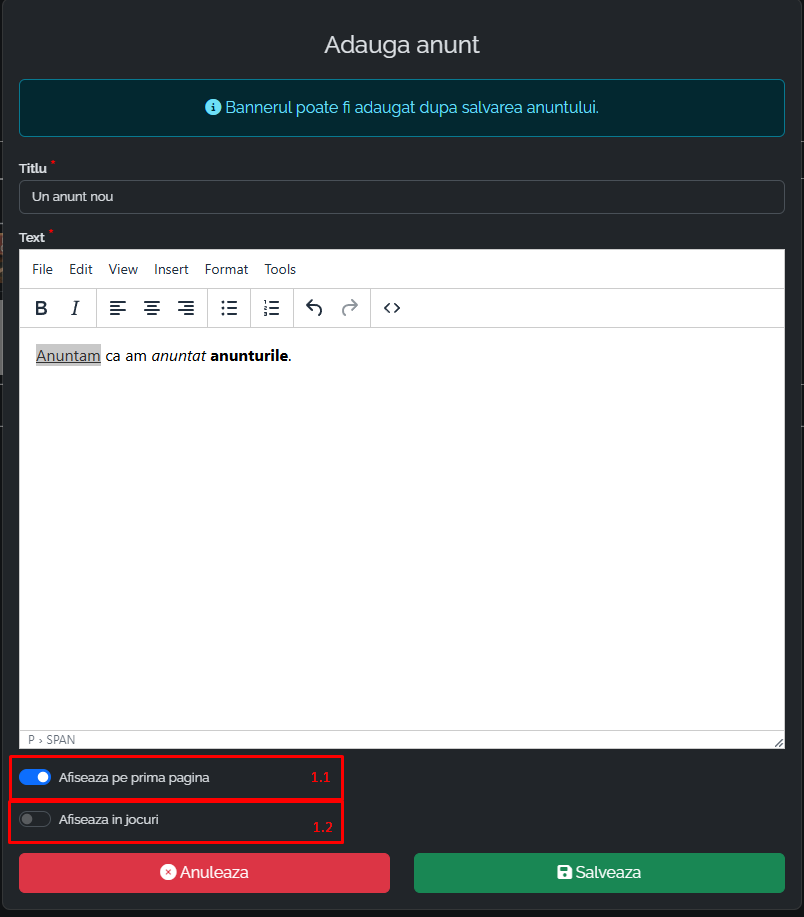Expand the Insert menu
The width and height of the screenshot is (804, 917).
pos(171,269)
